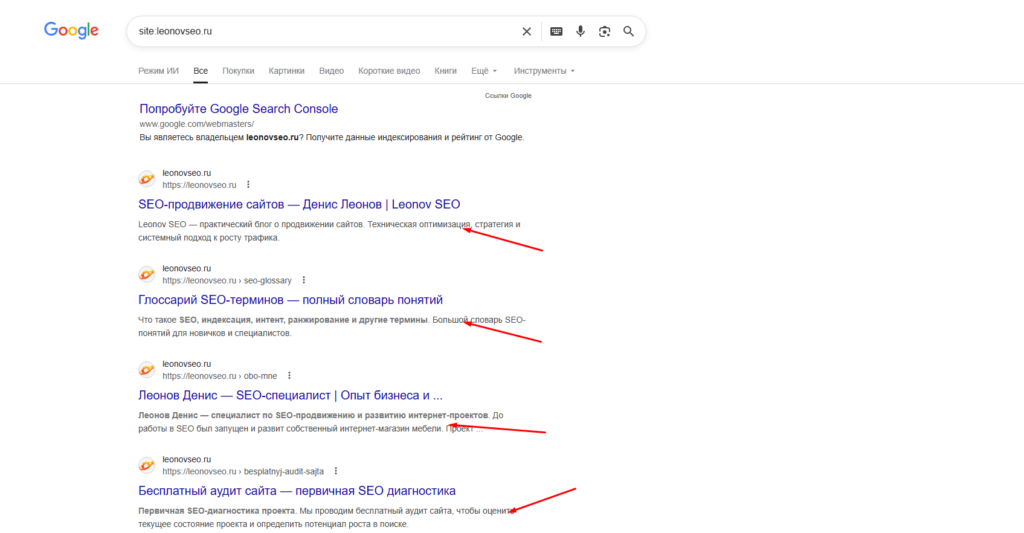Expand the Инструменты dropdown
1024x533 pixels.
point(544,71)
